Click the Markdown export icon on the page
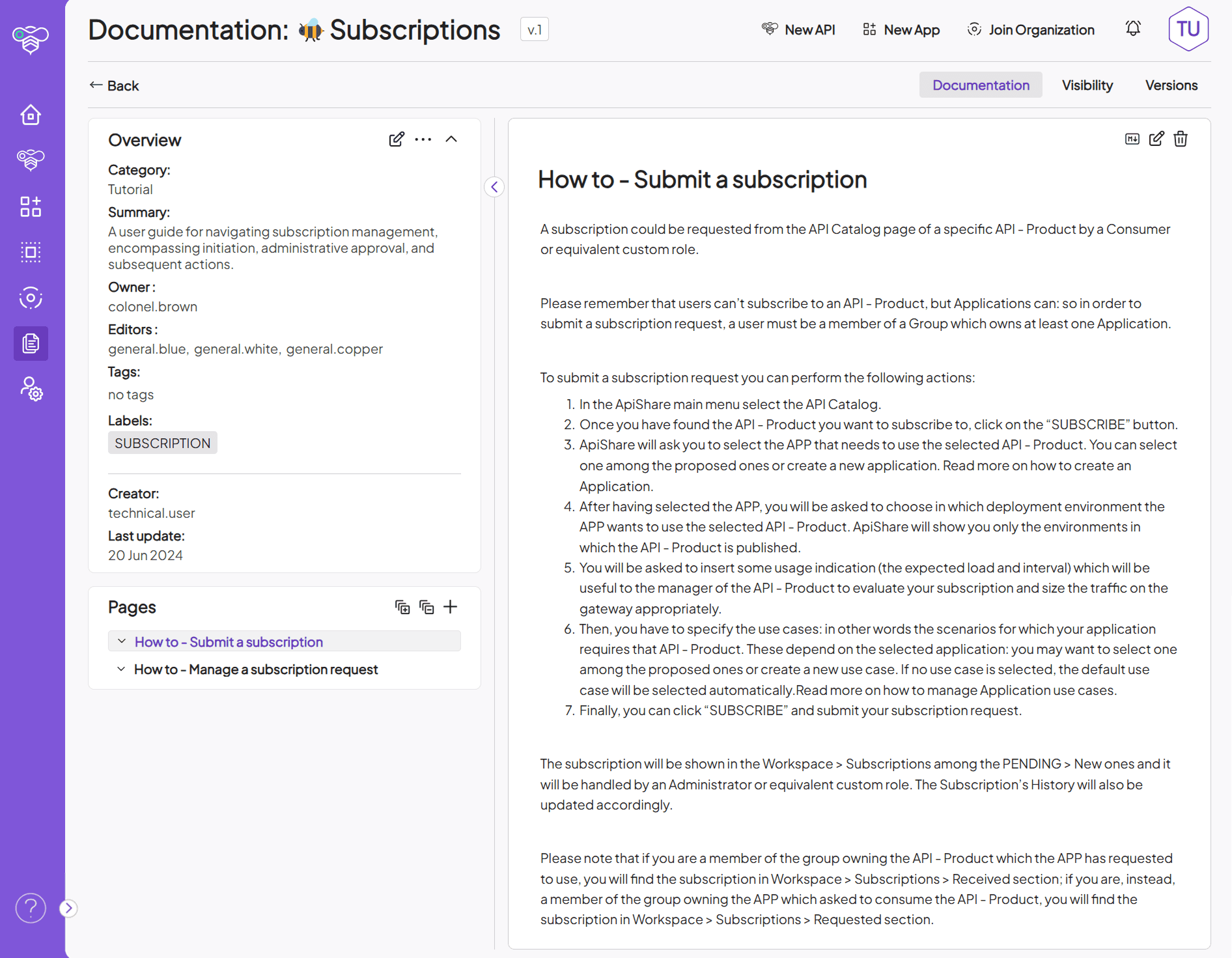 pyautogui.click(x=1132, y=138)
